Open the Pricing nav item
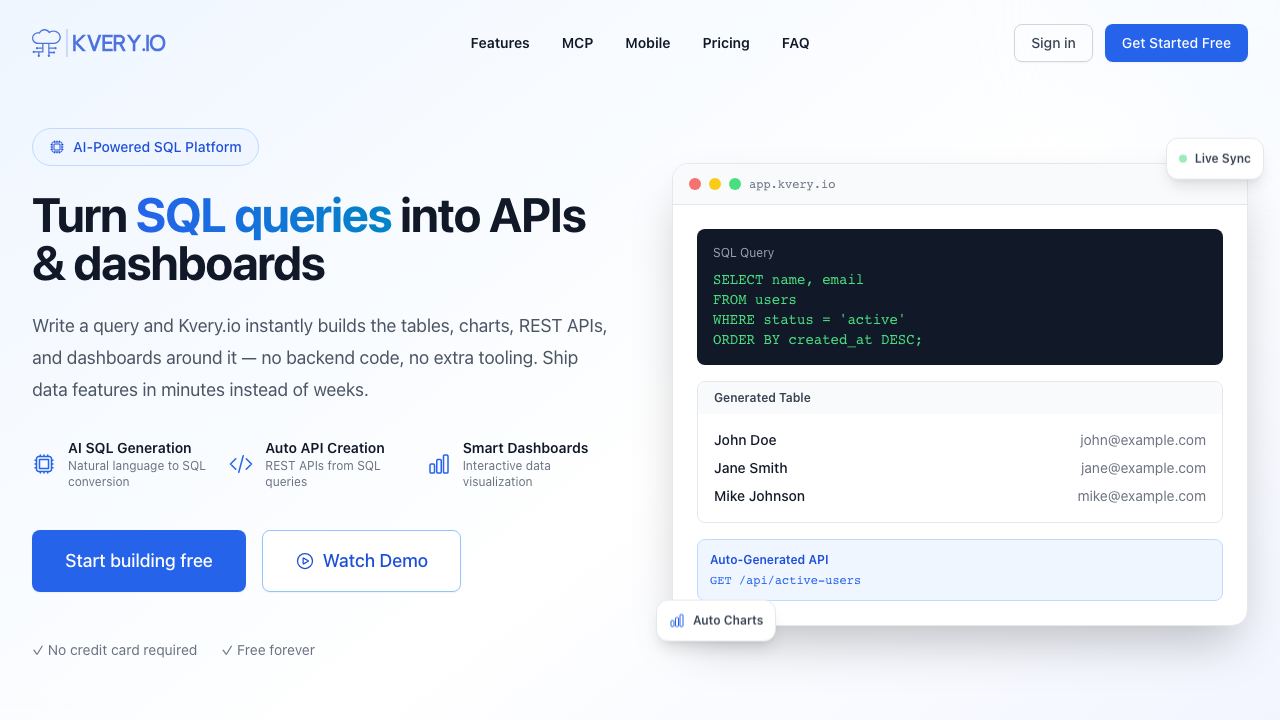This screenshot has height=720, width=1280. (x=726, y=43)
